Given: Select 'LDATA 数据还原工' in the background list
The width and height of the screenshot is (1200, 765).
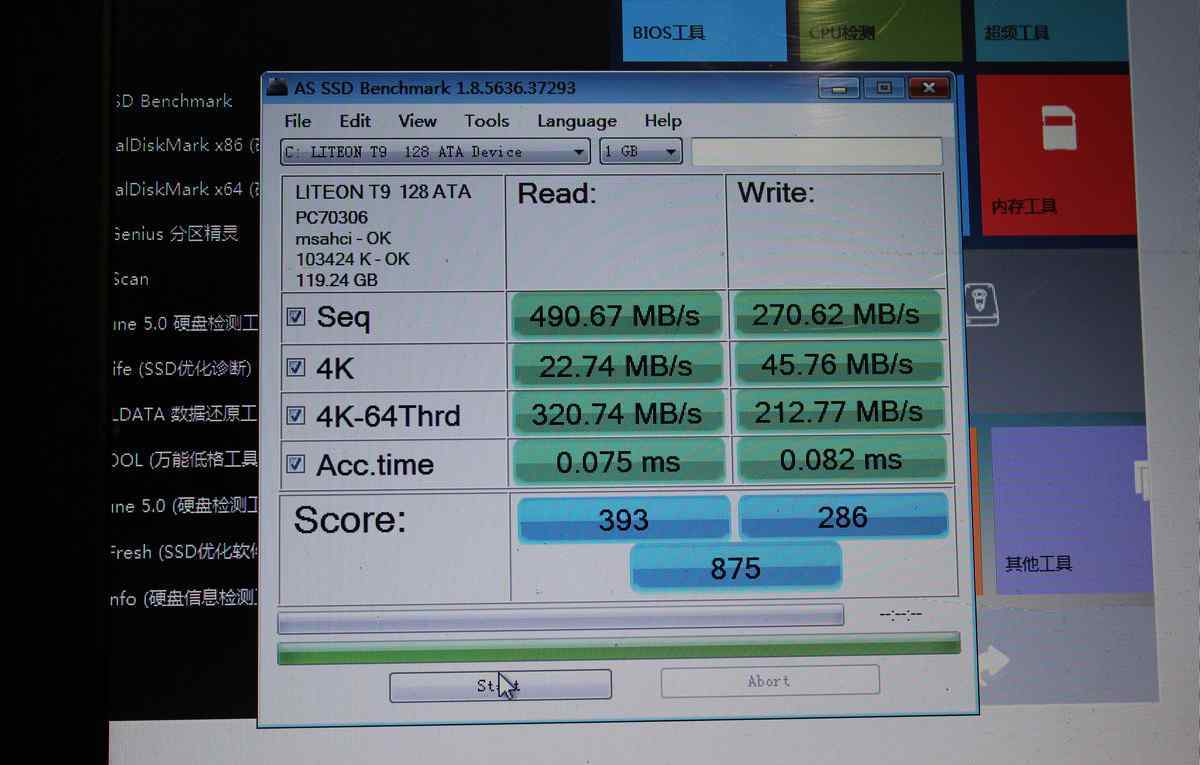Looking at the screenshot, I should pos(185,414).
